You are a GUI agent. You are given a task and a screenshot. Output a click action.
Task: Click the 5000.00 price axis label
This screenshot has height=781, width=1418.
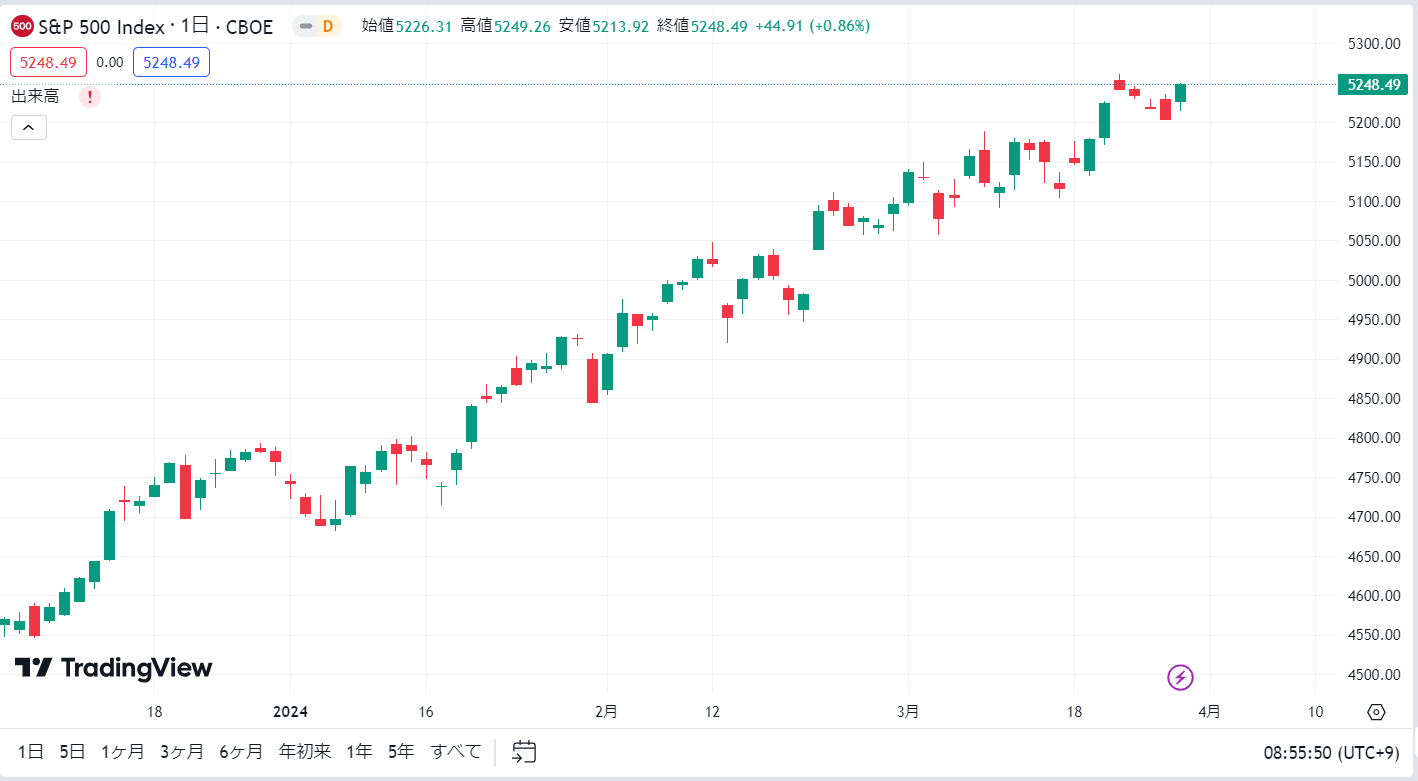pos(1372,281)
